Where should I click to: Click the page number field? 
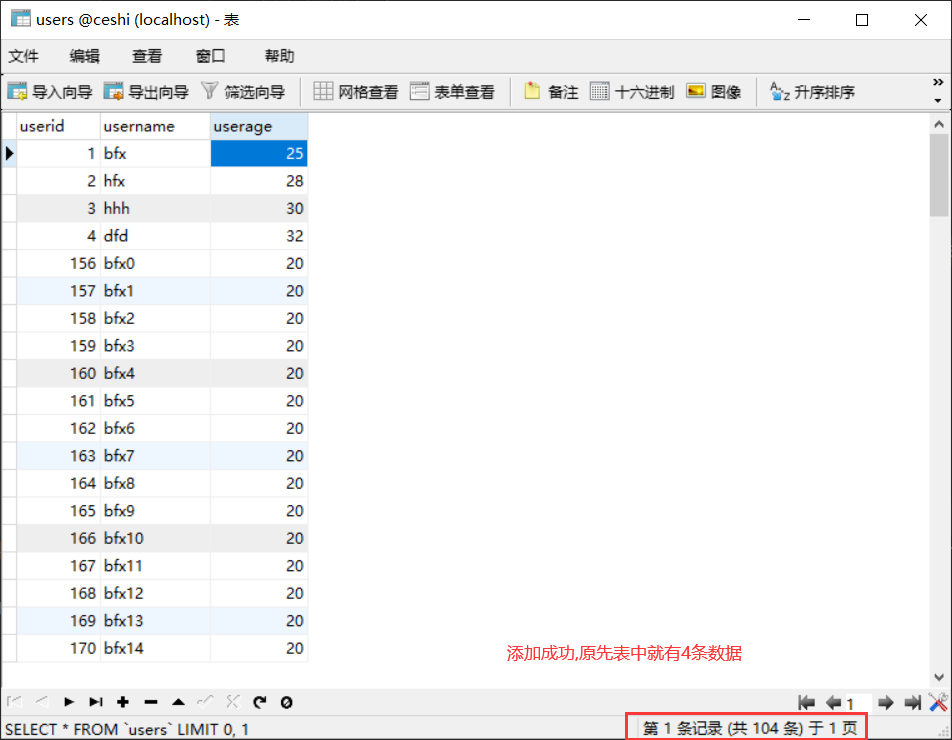pyautogui.click(x=858, y=703)
